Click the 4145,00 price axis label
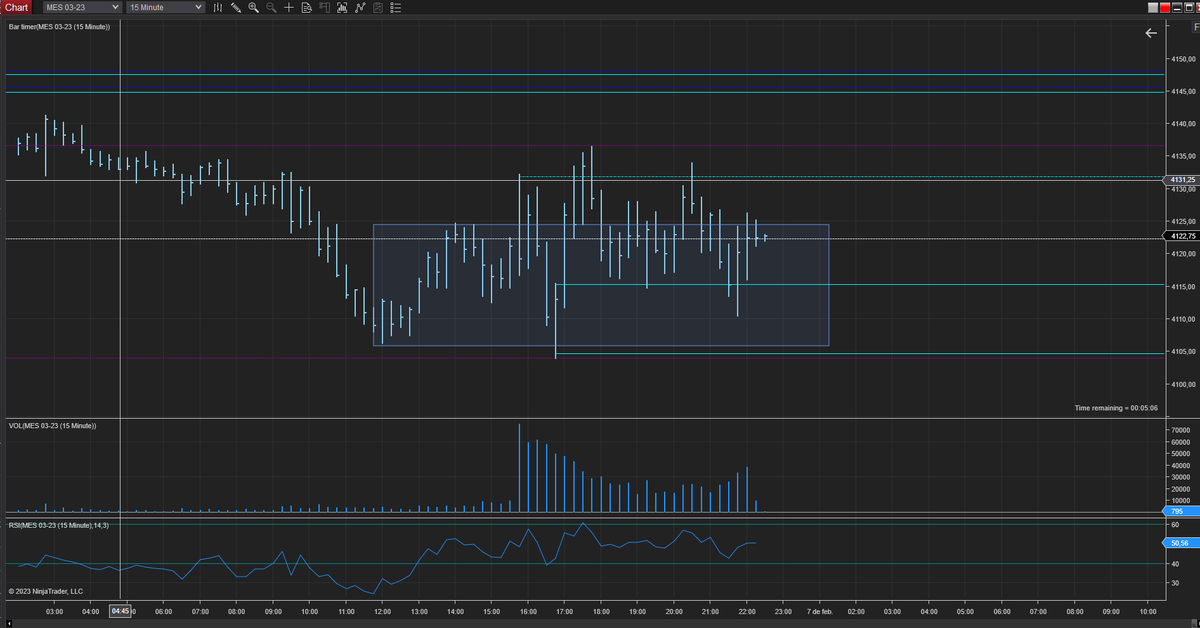Image resolution: width=1200 pixels, height=628 pixels. (1184, 92)
